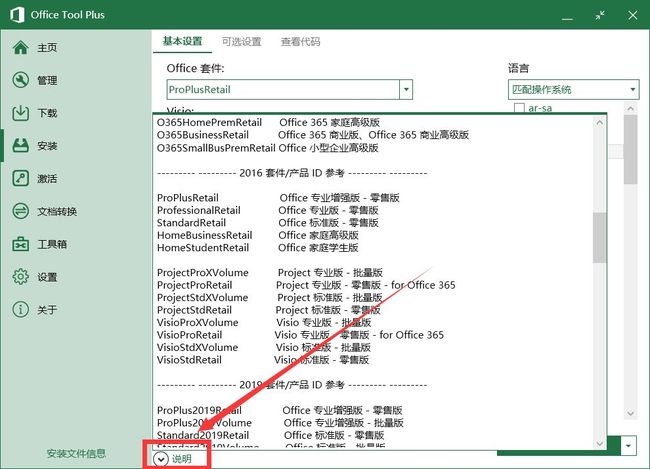Open the dropdown arrow beside green button

pyautogui.click(x=628, y=446)
